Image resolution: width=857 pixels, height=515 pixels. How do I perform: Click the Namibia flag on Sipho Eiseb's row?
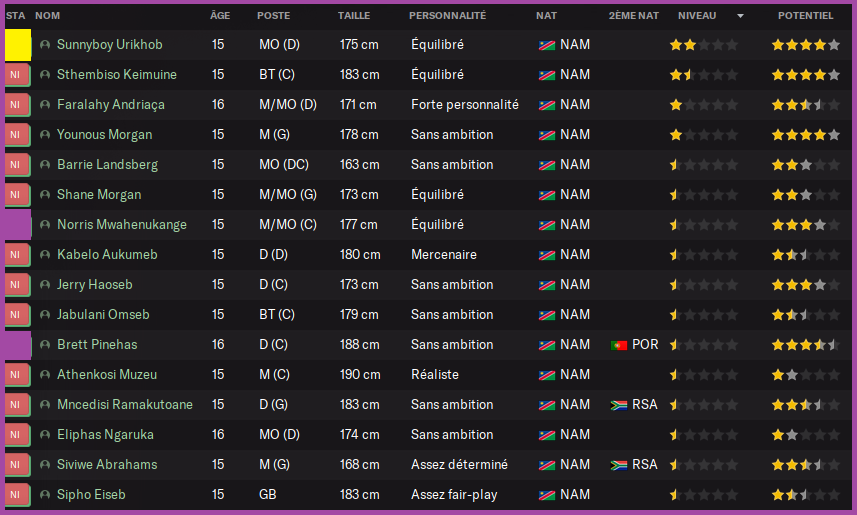coord(547,495)
